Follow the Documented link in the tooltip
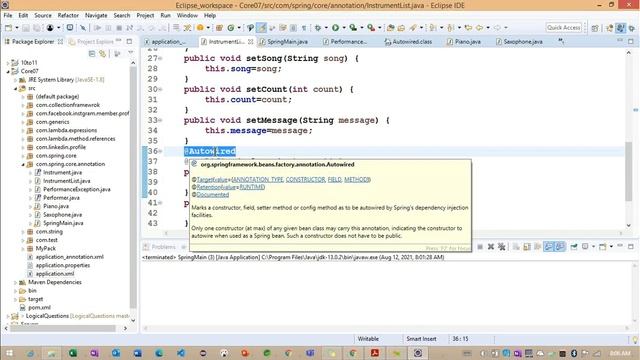Image resolution: width=640 pixels, height=360 pixels. [x=213, y=195]
